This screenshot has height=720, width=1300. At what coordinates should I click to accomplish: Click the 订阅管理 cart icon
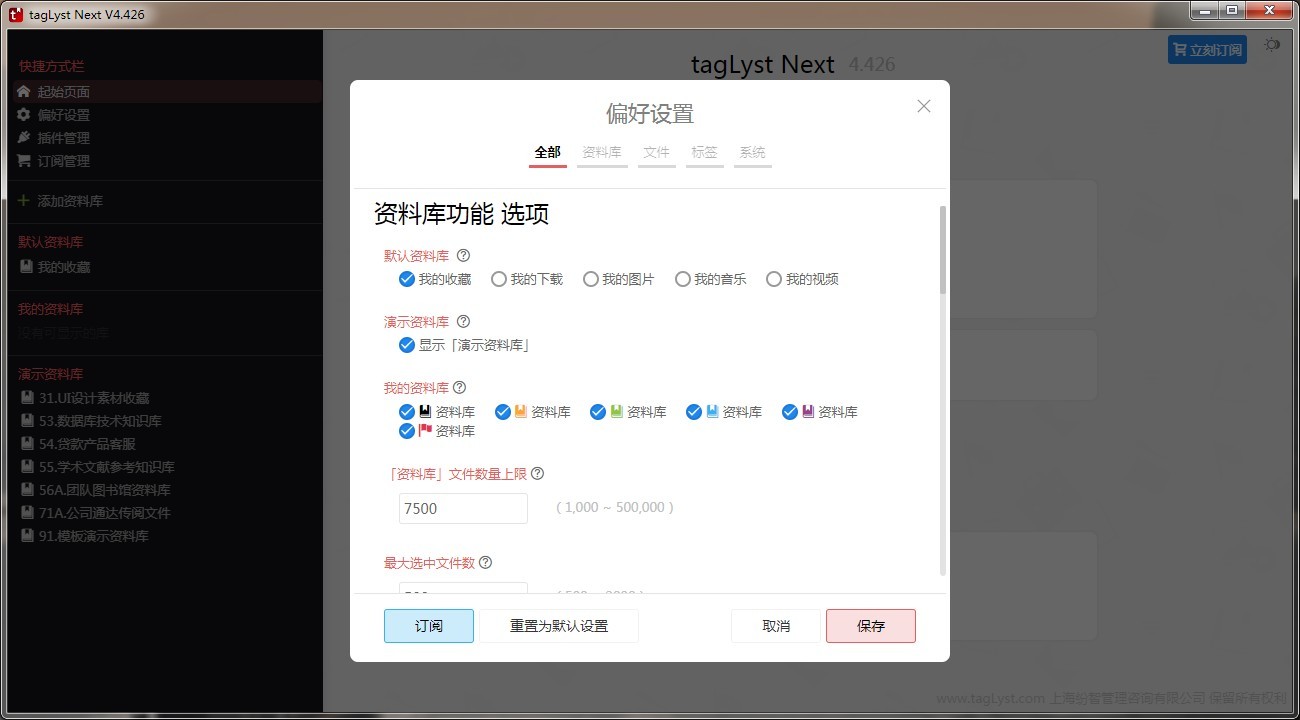click(22, 160)
